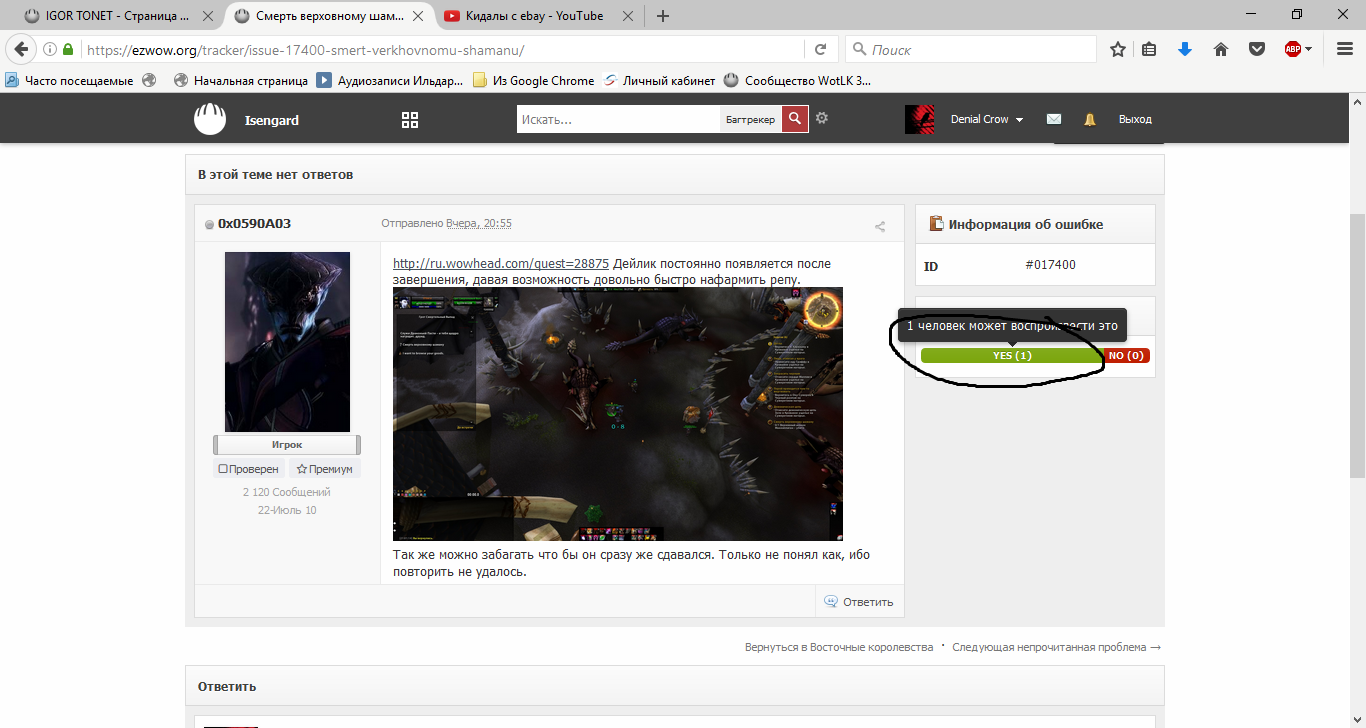The image size is (1366, 728).
Task: Open Следующая непрочитанная проблема link
Action: (x=1057, y=647)
